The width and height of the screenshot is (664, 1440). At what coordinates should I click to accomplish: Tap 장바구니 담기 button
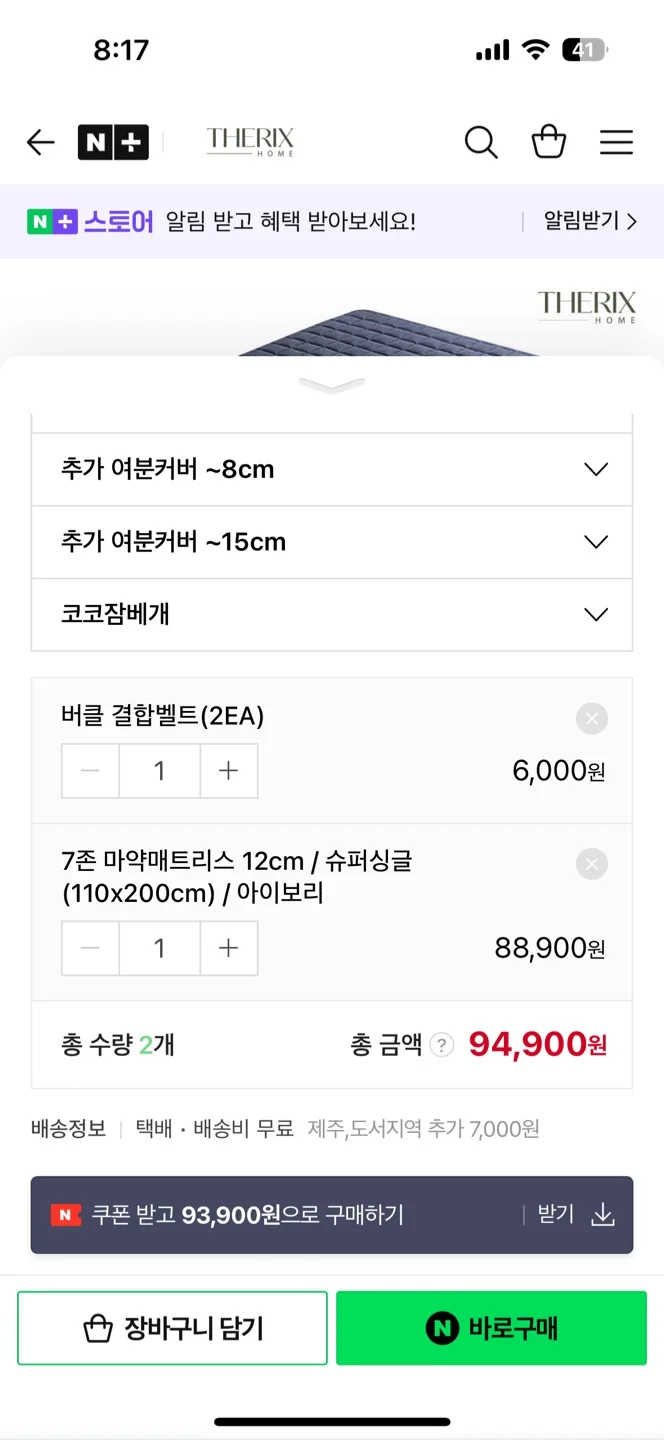[x=172, y=1328]
